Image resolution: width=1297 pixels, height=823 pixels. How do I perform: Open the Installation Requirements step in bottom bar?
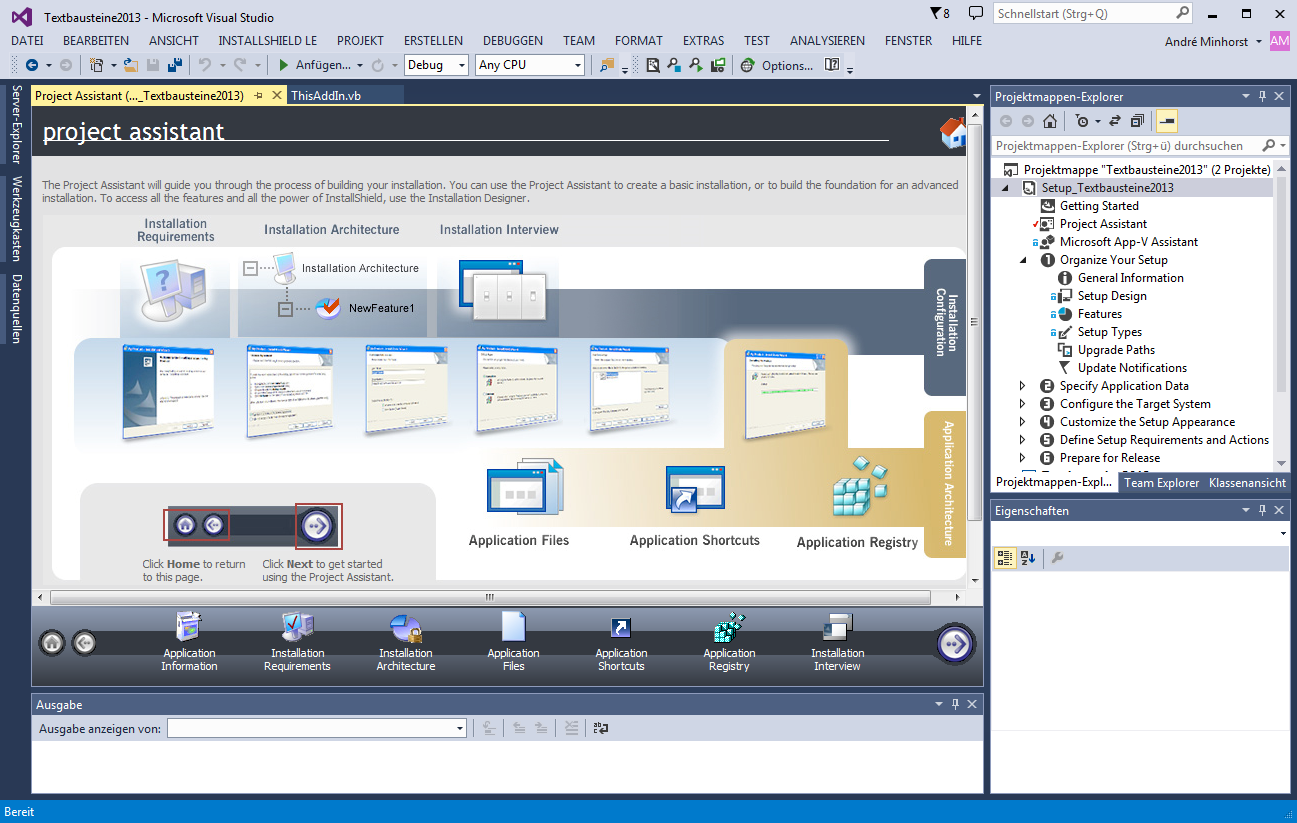[297, 643]
